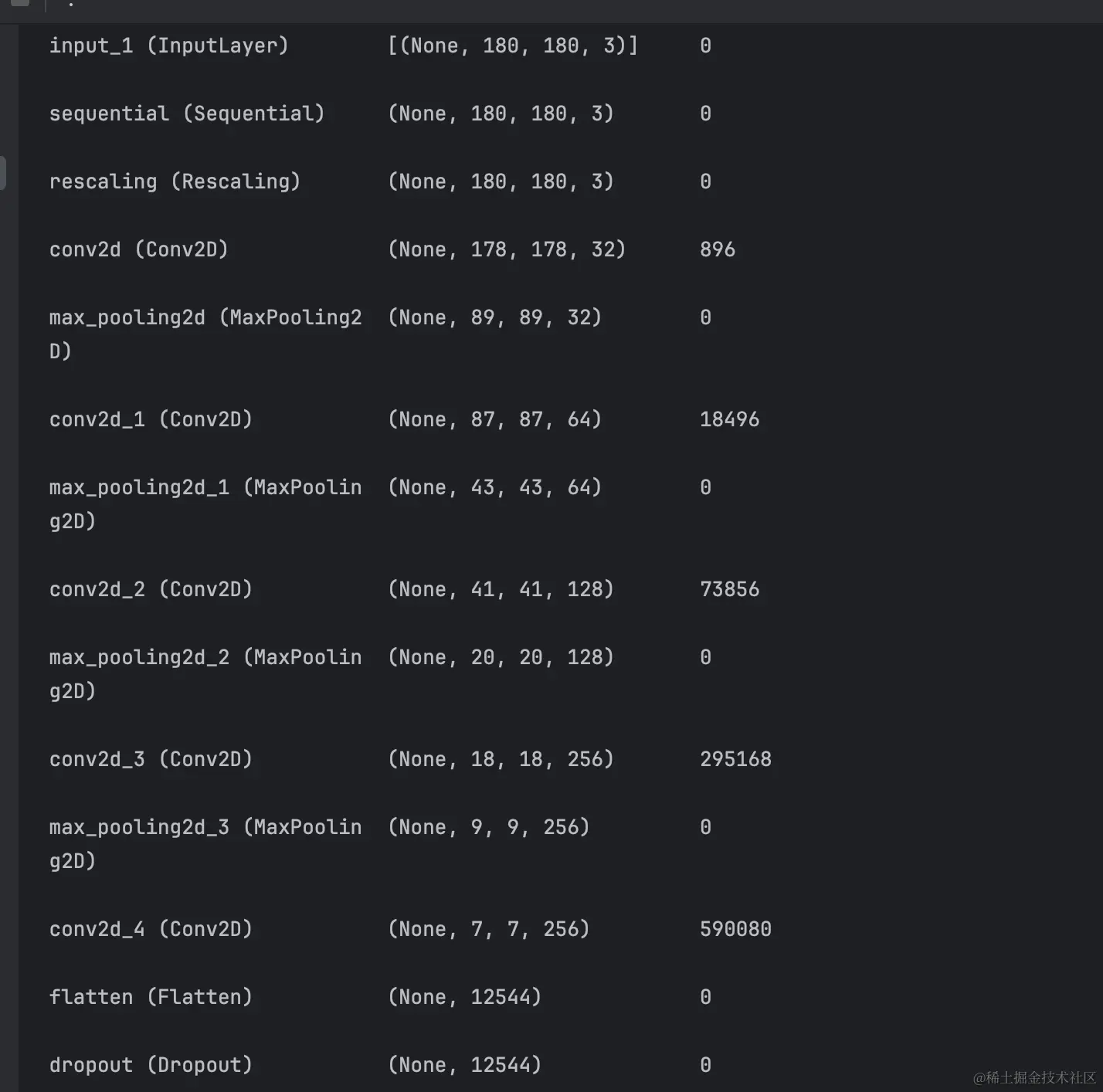Click the gray stop button at top-left
This screenshot has height=1092, width=1103.
(20, 3)
